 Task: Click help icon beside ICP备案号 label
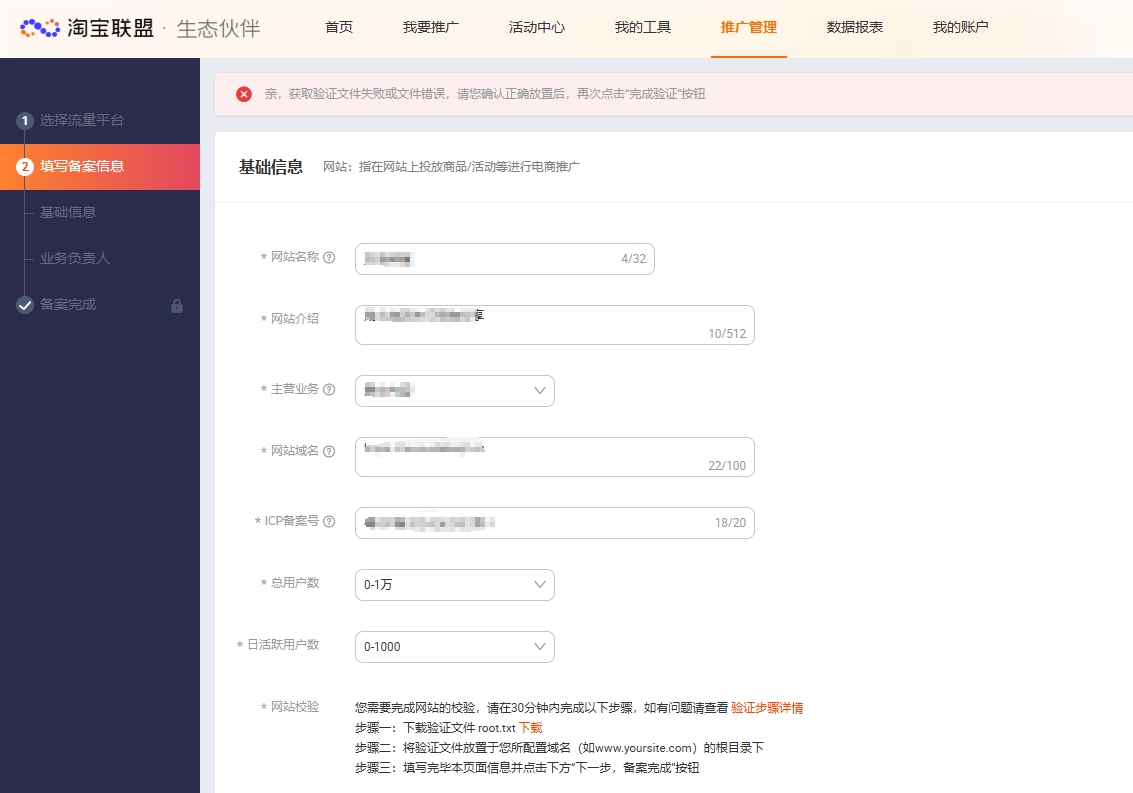pyautogui.click(x=329, y=522)
